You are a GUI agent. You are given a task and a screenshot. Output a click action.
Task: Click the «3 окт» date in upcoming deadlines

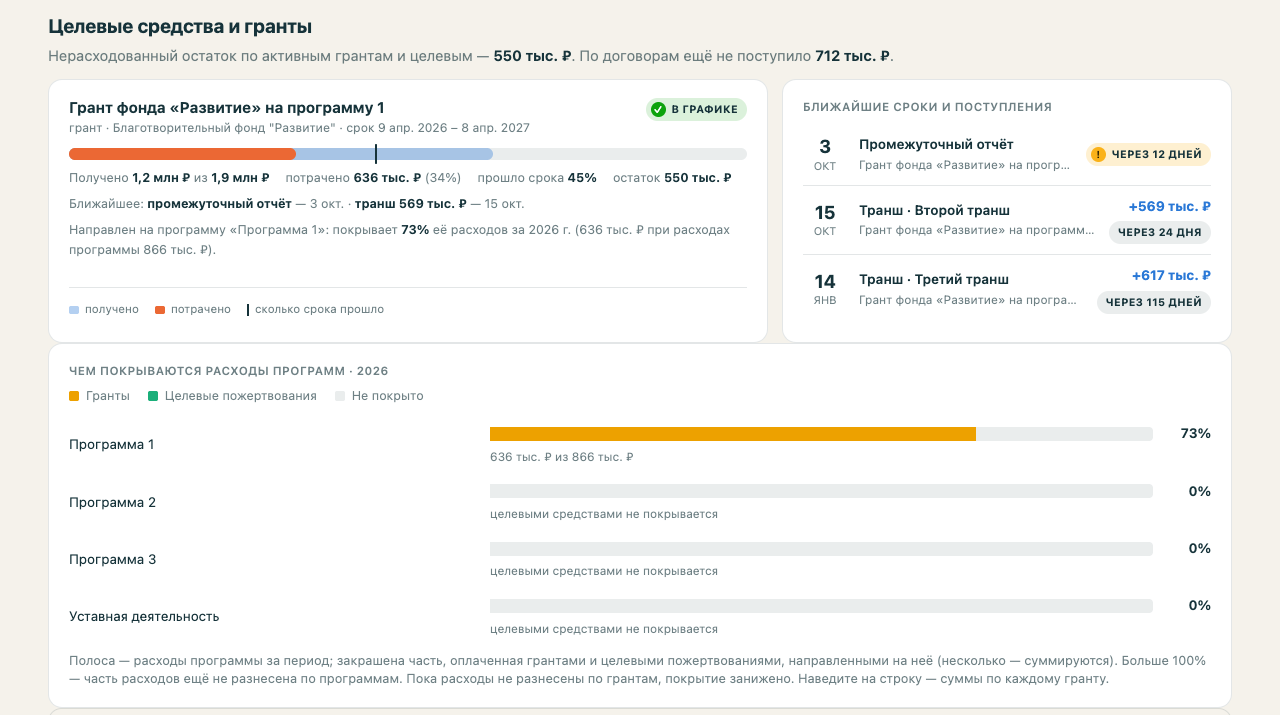pyautogui.click(x=825, y=154)
